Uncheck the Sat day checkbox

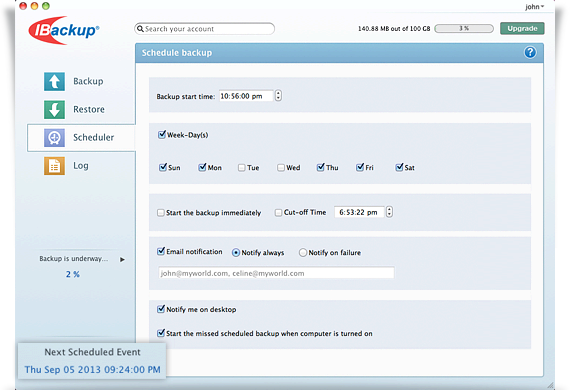(x=399, y=167)
